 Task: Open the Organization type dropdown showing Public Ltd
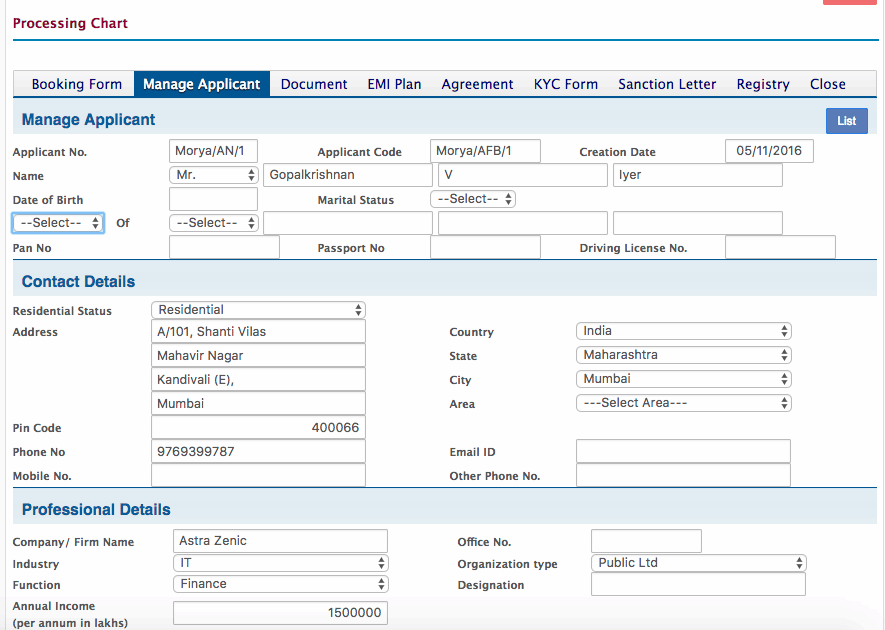click(697, 562)
